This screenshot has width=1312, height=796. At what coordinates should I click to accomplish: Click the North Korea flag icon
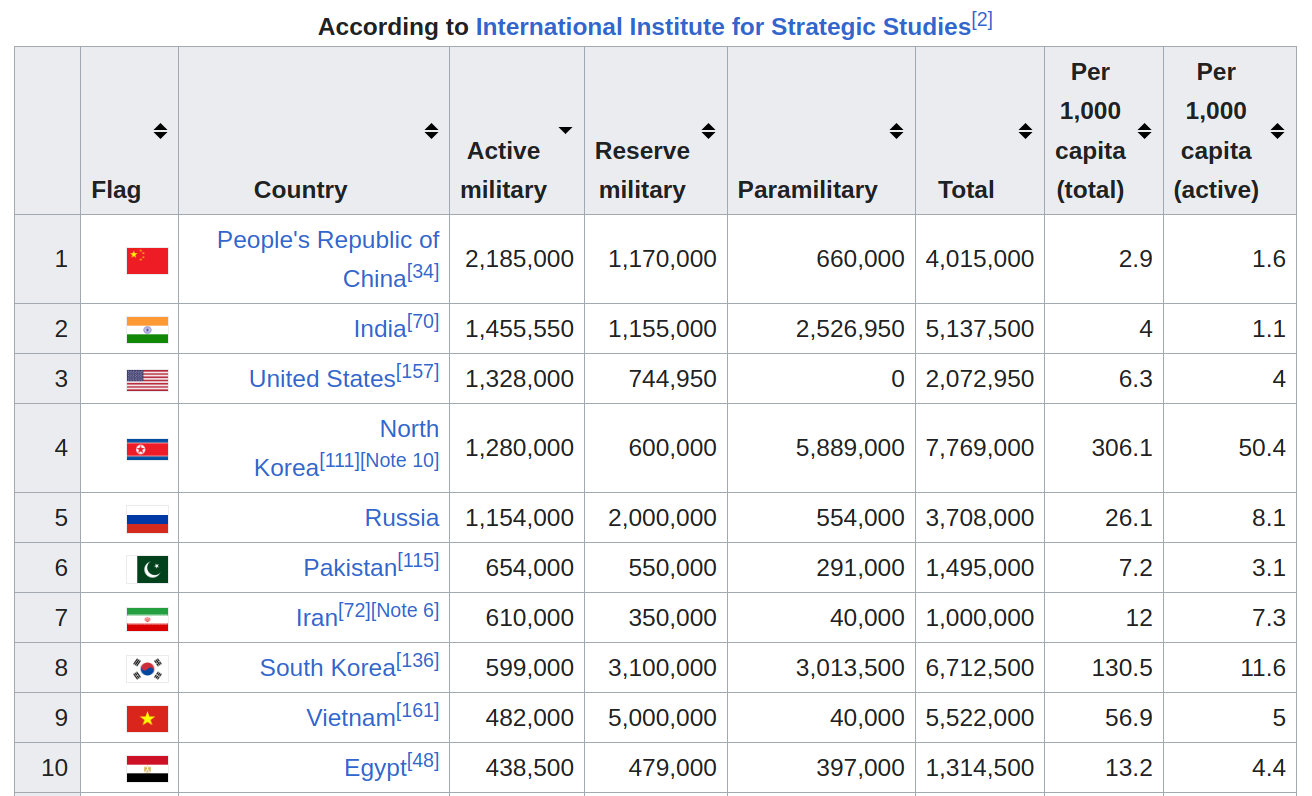(147, 449)
